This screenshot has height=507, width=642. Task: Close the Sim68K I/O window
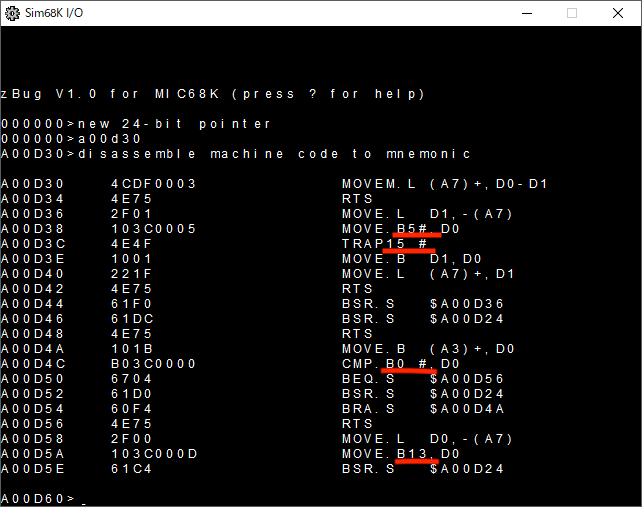point(618,13)
